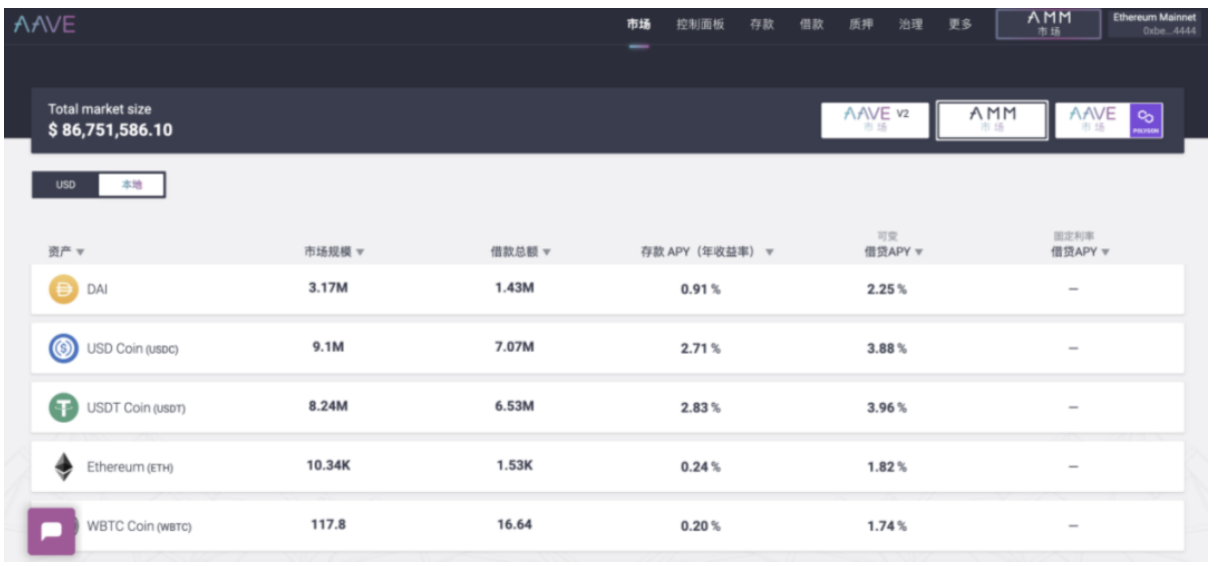The image size is (1218, 566).
Task: Click USDC total borrowed 7.07M
Action: [x=515, y=347]
